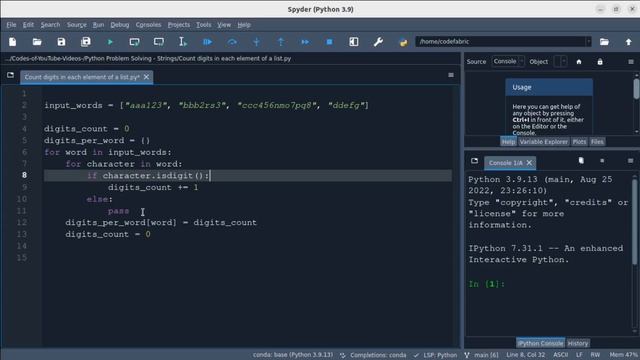The width and height of the screenshot is (640, 360).
Task: Open the Consoles menu
Action: (x=149, y=25)
